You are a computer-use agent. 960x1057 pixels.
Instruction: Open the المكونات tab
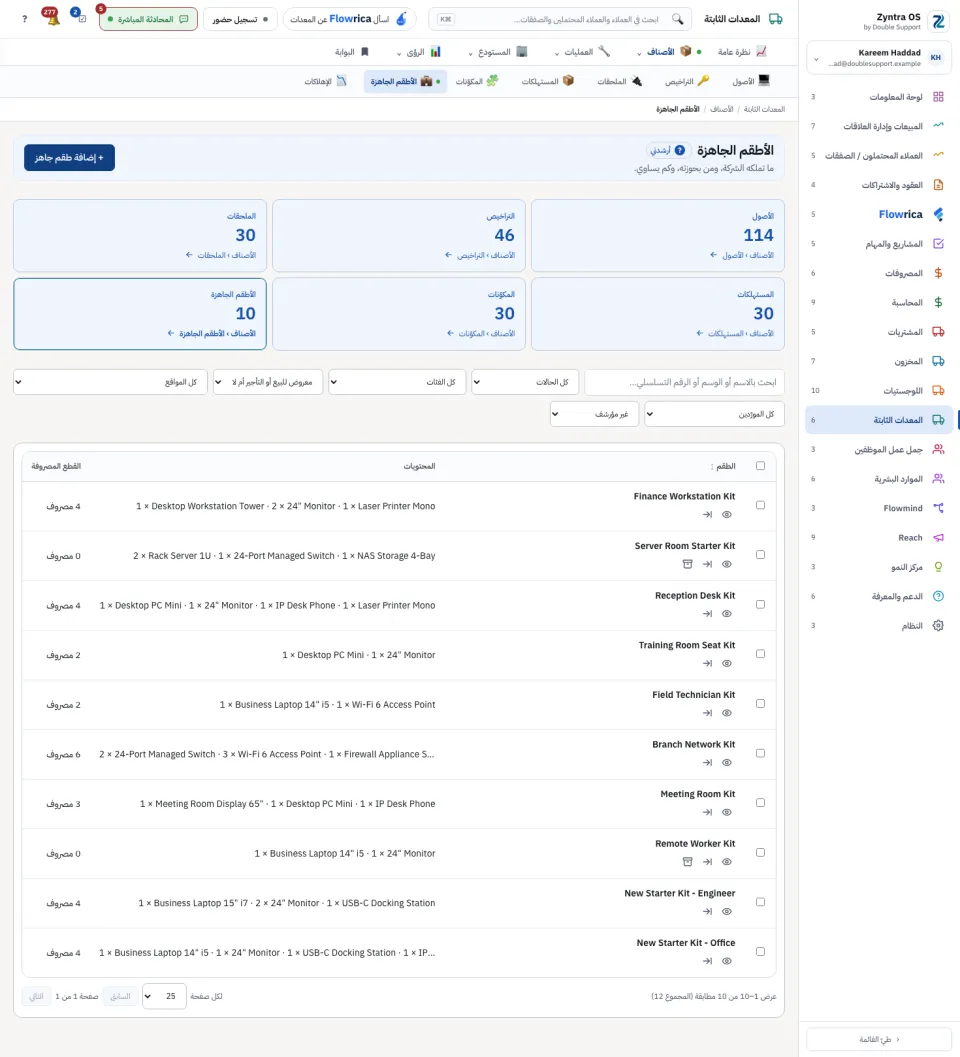point(477,82)
